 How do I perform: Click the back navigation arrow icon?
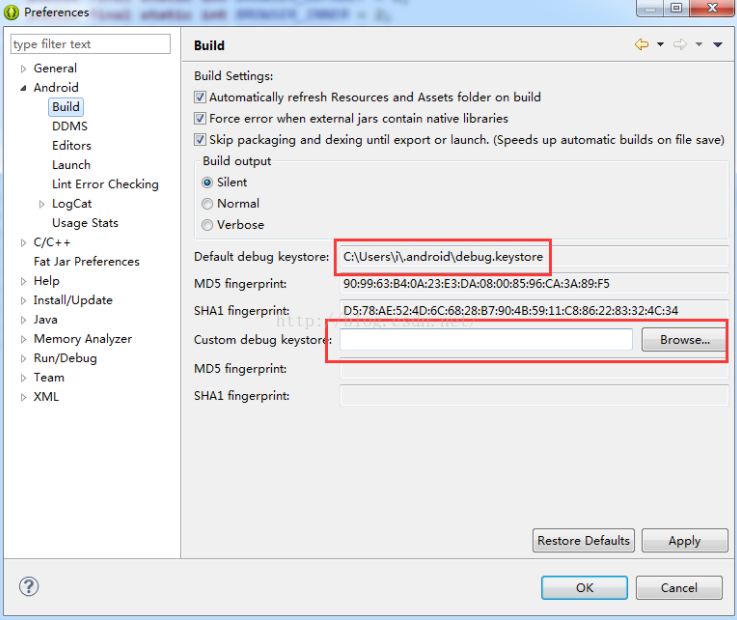pos(641,45)
